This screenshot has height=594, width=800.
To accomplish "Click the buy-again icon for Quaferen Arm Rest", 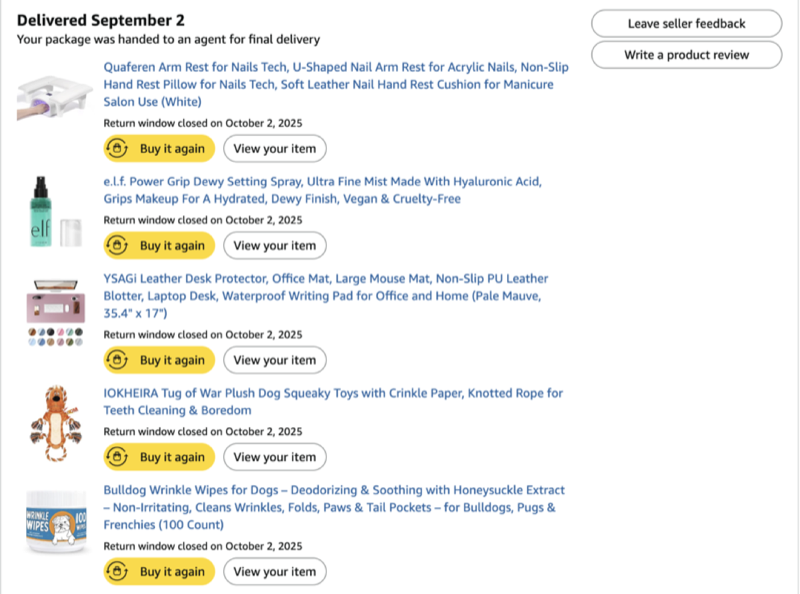I will (x=118, y=149).
